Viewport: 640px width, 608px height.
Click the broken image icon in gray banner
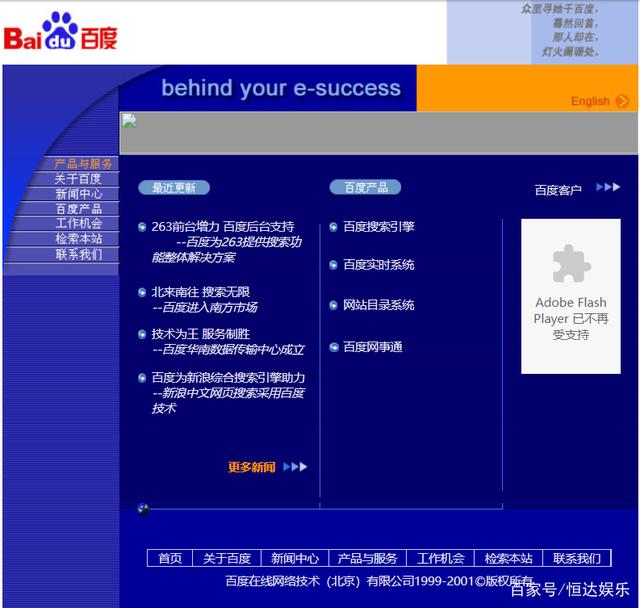(129, 121)
